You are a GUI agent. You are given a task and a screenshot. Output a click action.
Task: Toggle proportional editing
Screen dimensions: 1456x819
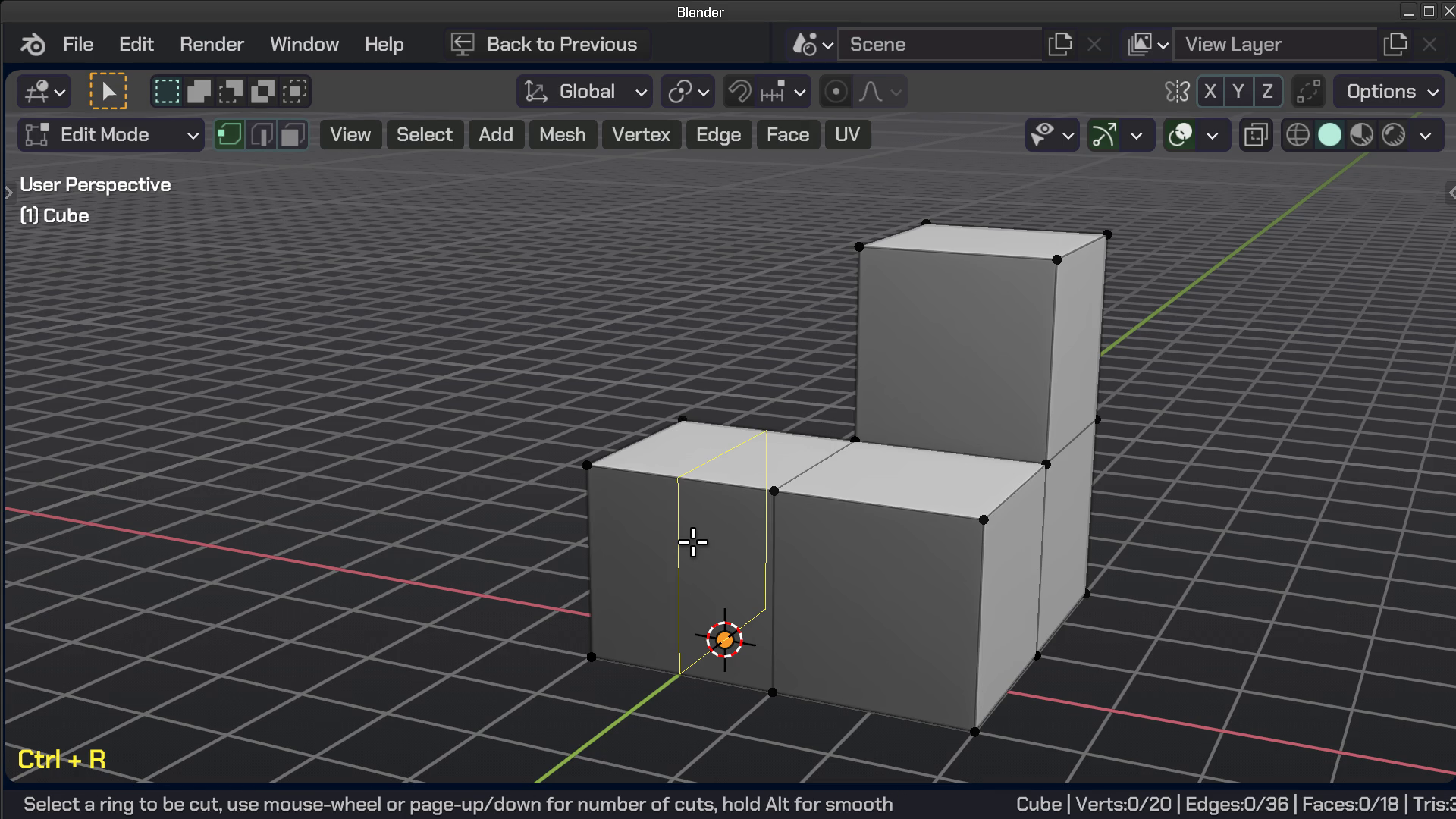[836, 92]
